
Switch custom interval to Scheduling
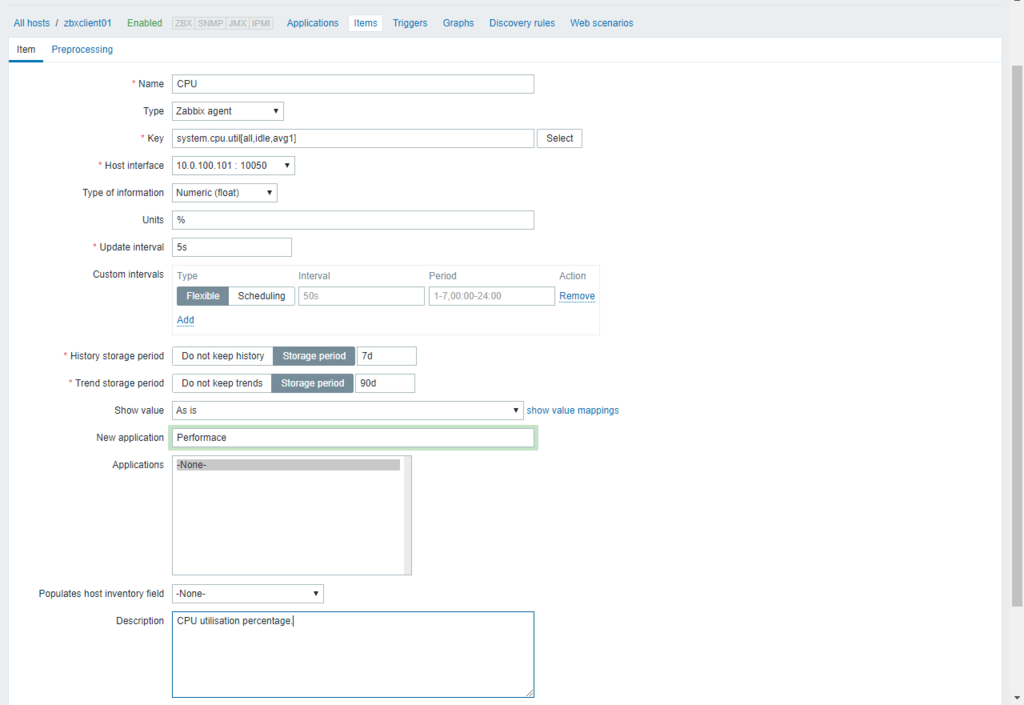[261, 296]
